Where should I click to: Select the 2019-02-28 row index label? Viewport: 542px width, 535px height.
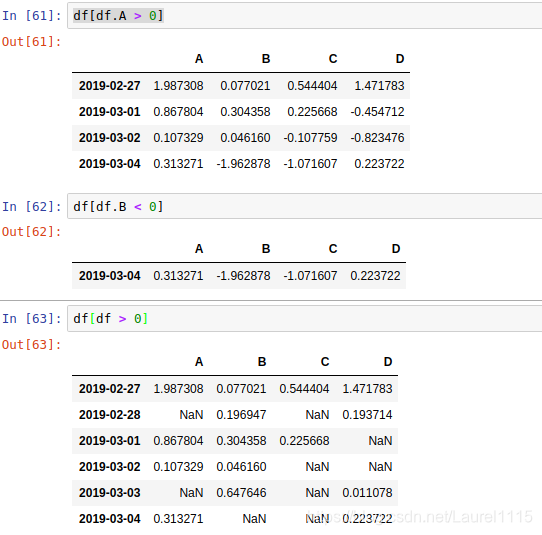[110, 415]
